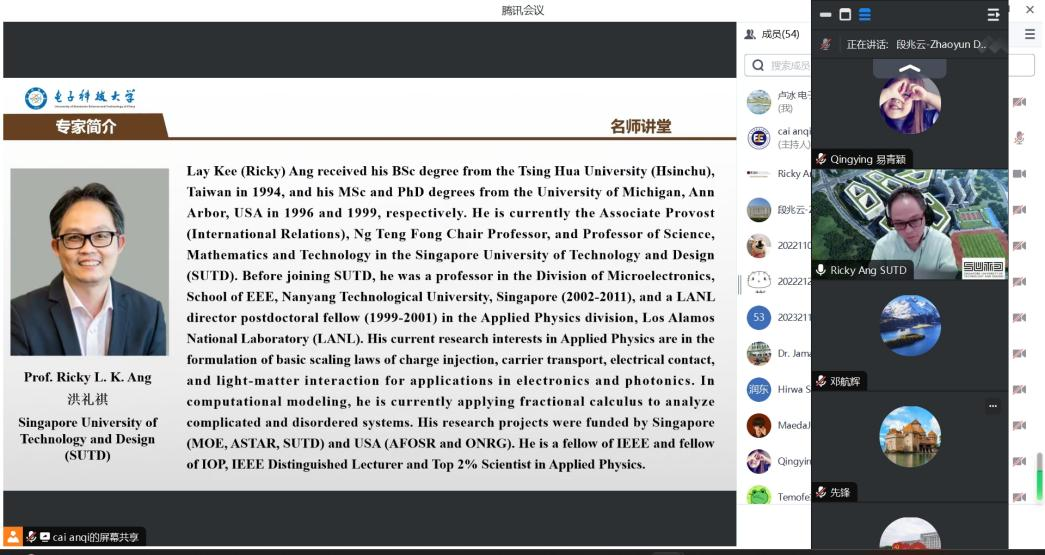Switch floating video panel to list layout
This screenshot has height=555, width=1045.
[865, 14]
